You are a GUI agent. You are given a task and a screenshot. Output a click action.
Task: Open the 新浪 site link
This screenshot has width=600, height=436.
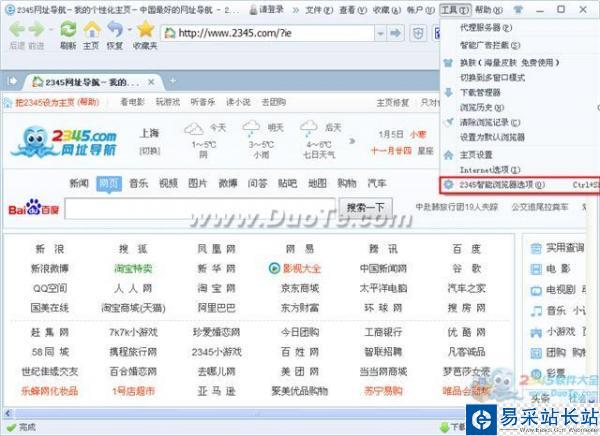pos(50,249)
